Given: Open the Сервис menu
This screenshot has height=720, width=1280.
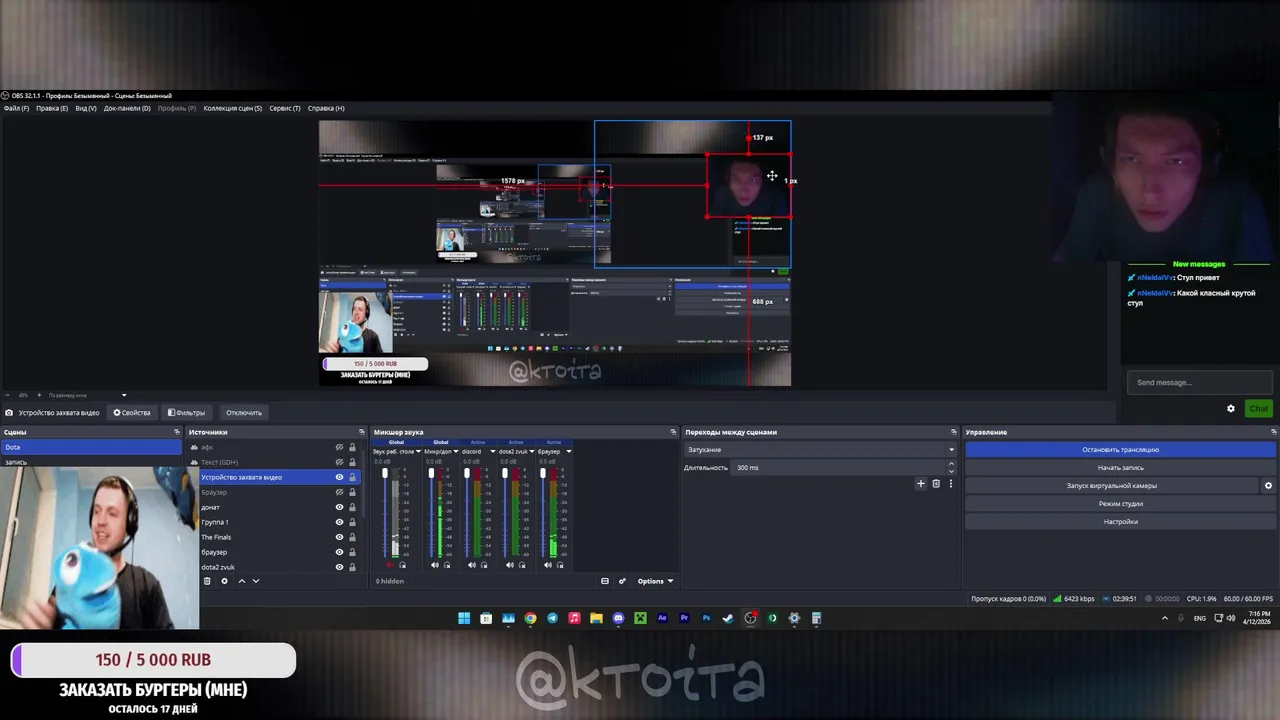Looking at the screenshot, I should 285,108.
